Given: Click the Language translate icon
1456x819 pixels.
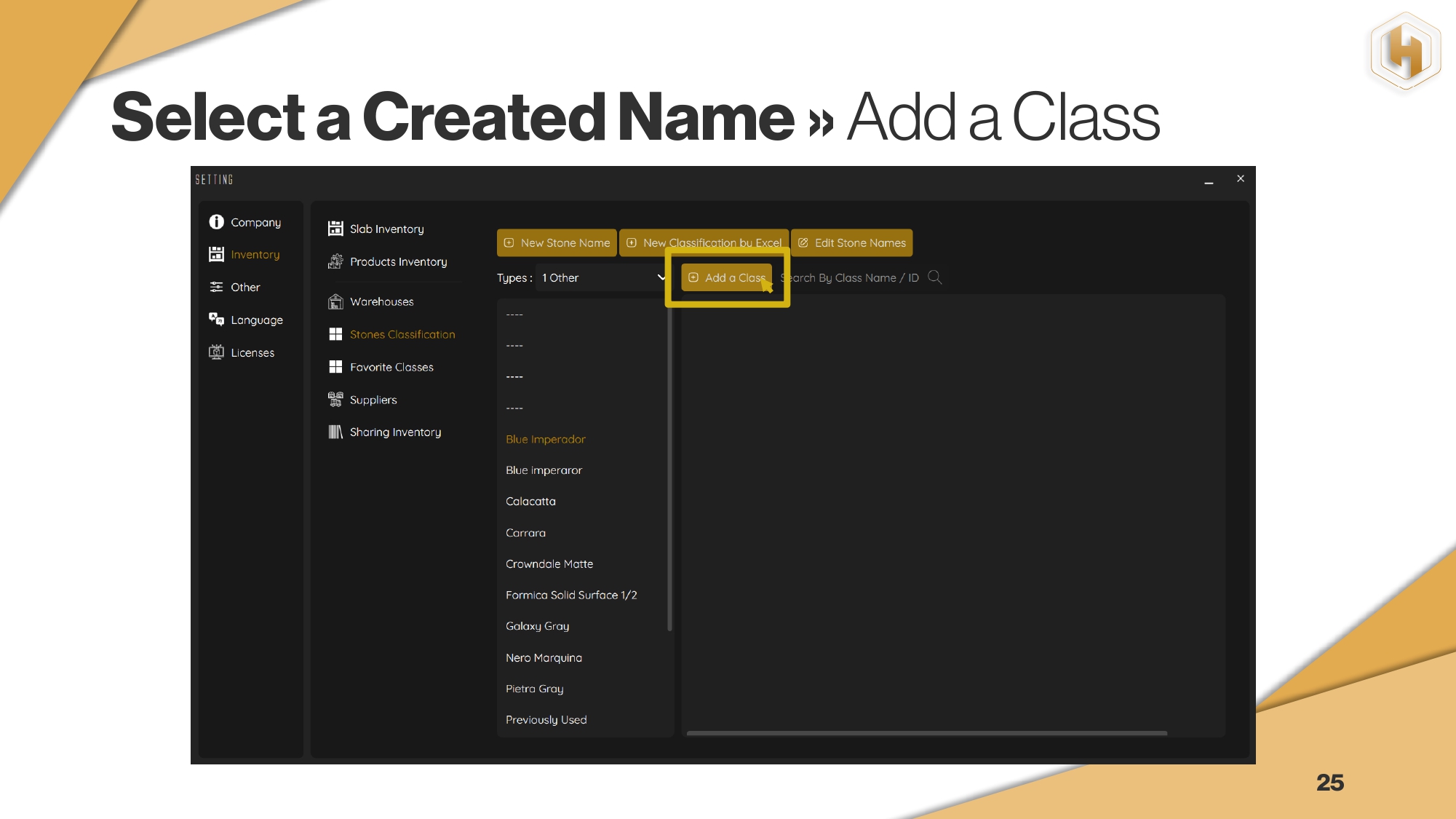Looking at the screenshot, I should [x=216, y=320].
